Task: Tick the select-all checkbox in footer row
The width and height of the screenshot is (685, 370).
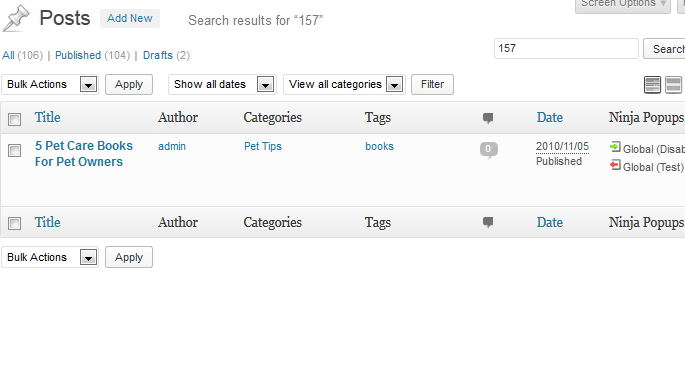Action: pyautogui.click(x=14, y=223)
